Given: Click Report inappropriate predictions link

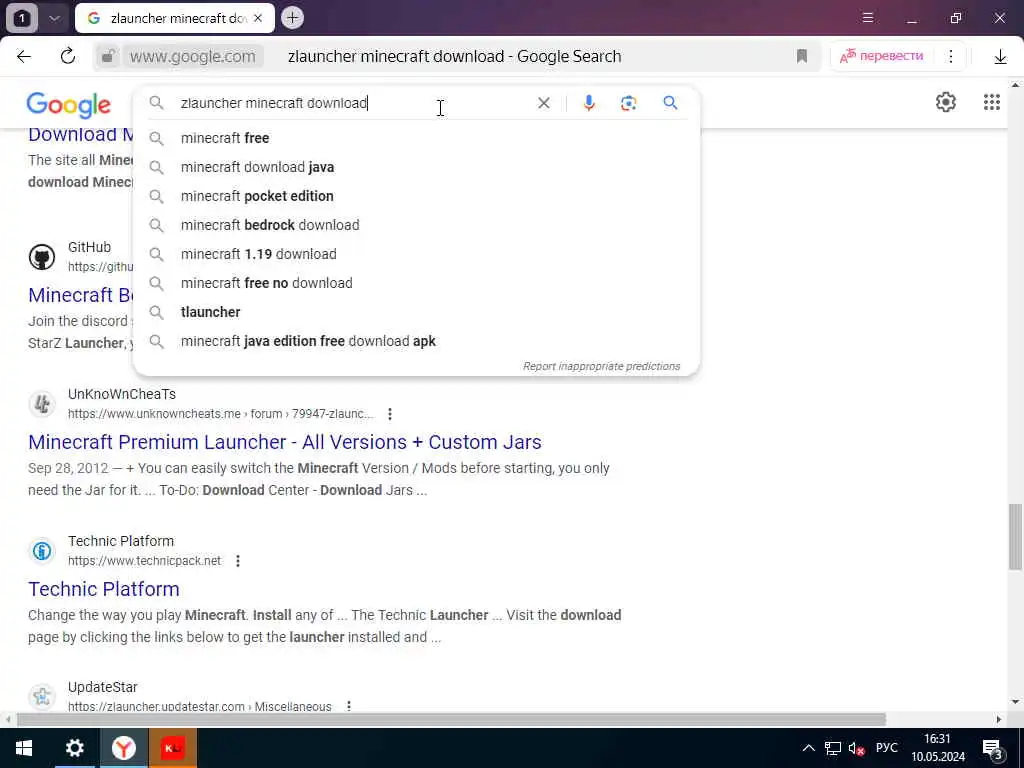Looking at the screenshot, I should (x=601, y=366).
